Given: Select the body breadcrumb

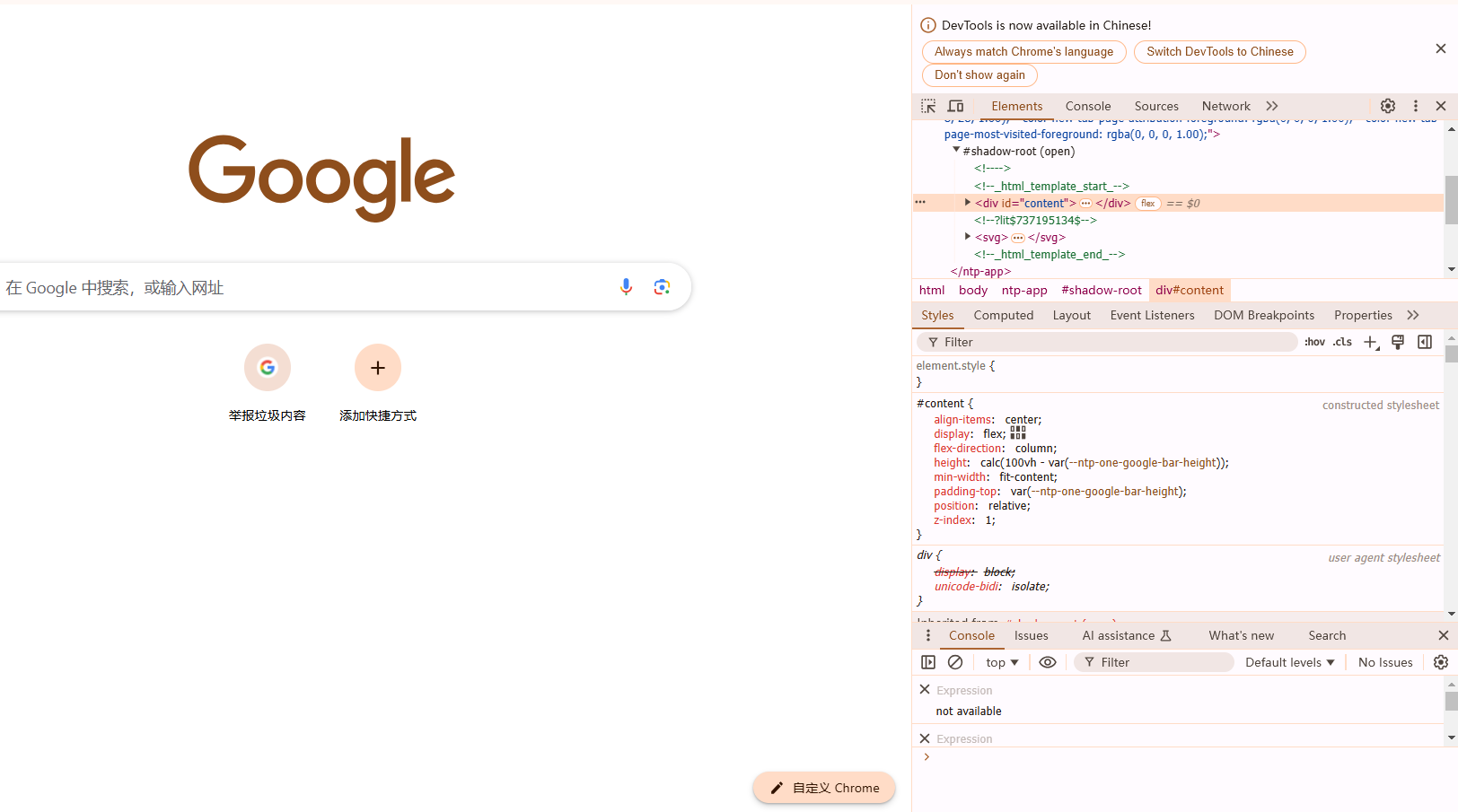Looking at the screenshot, I should pos(973,290).
